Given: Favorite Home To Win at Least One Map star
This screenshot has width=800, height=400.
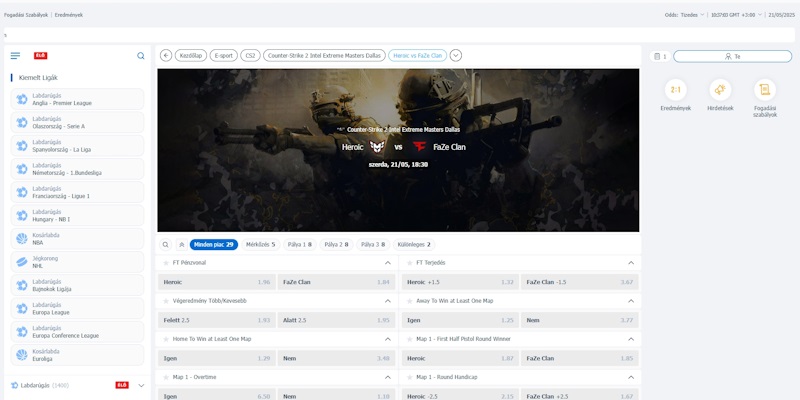Looking at the screenshot, I should [x=166, y=339].
